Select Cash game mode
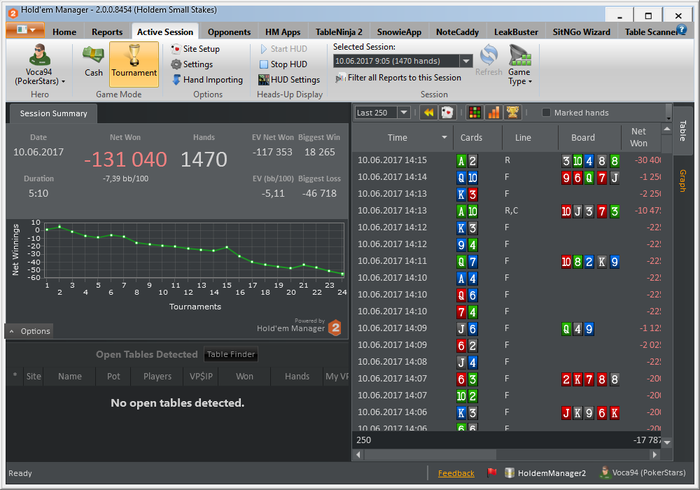The width and height of the screenshot is (700, 490). (93, 63)
